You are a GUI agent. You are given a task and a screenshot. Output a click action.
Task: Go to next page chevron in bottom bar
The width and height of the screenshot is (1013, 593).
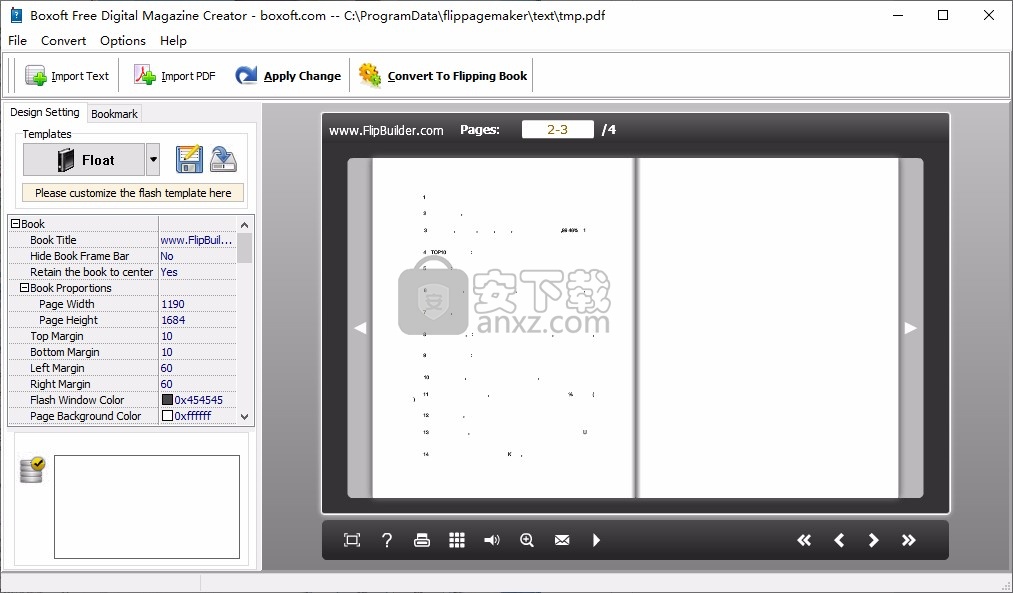pyautogui.click(x=873, y=540)
